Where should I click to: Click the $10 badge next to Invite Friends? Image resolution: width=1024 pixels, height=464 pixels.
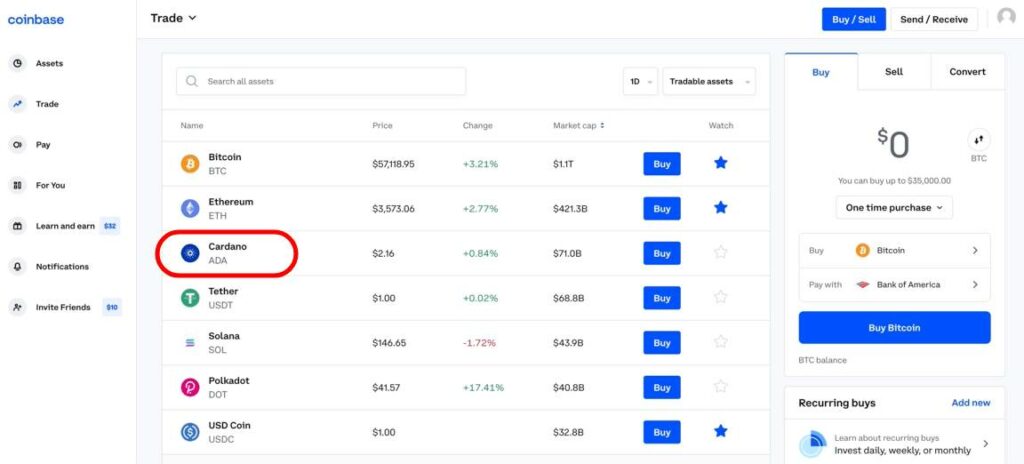112,307
